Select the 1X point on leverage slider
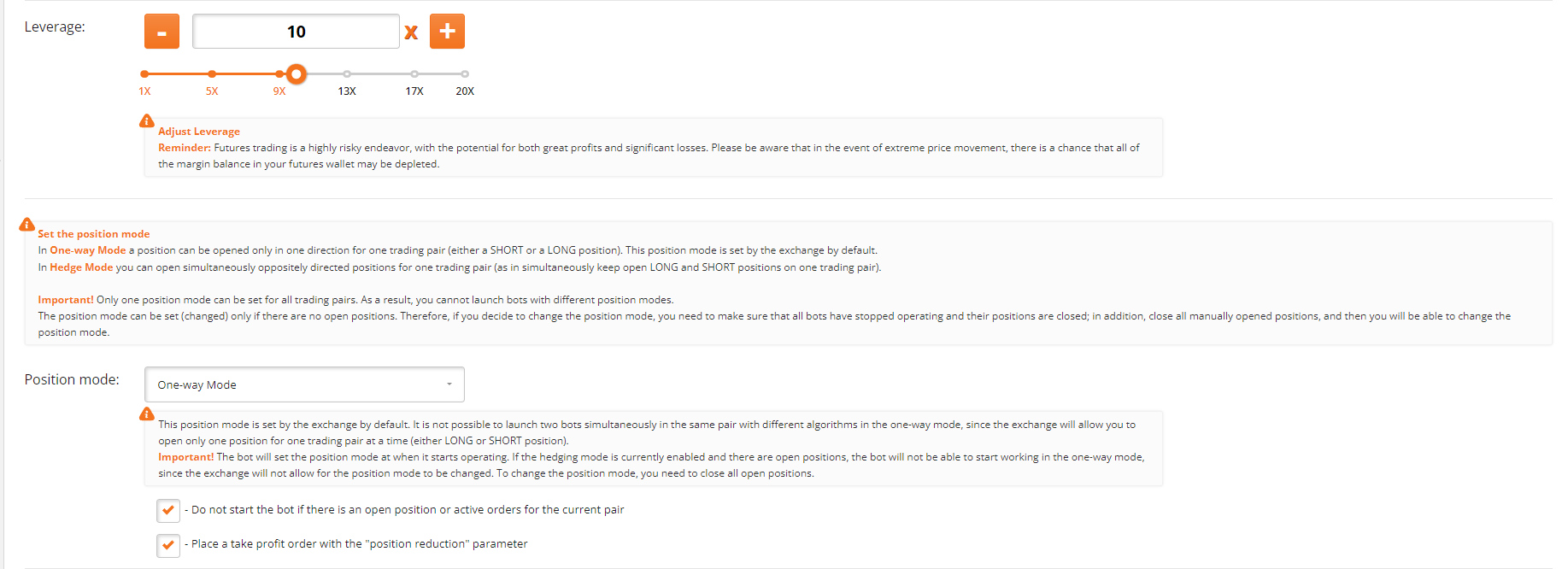 144,74
